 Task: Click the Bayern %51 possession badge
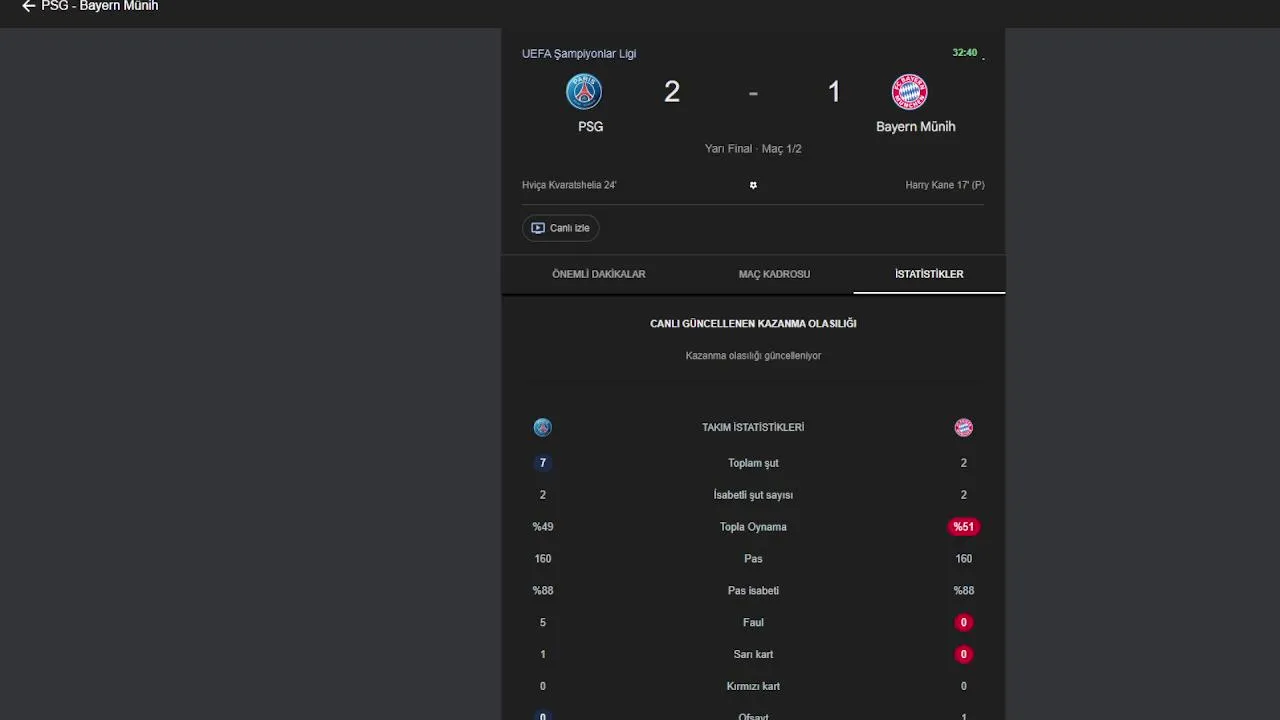coord(963,527)
